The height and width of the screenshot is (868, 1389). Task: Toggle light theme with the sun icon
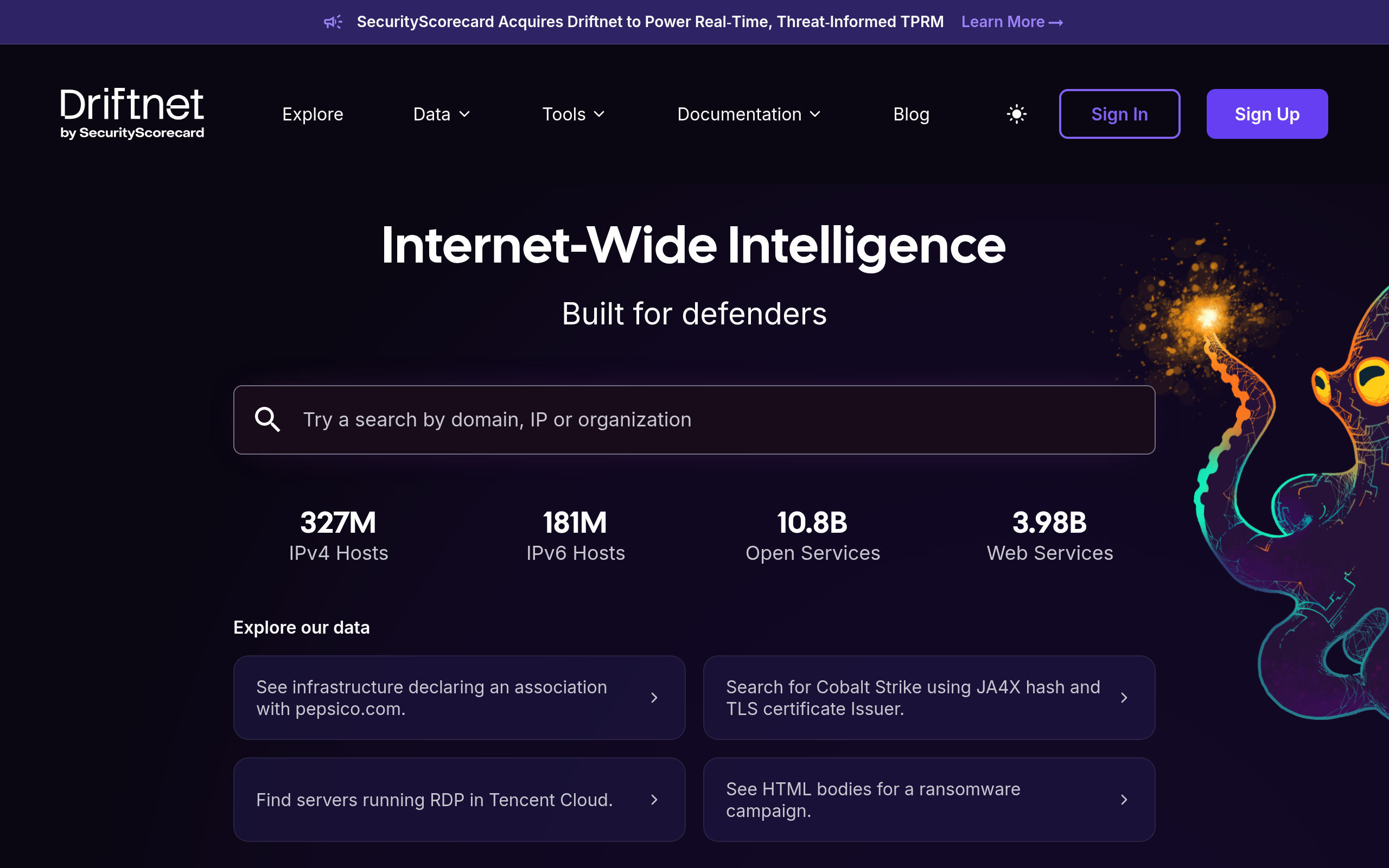coord(1016,114)
